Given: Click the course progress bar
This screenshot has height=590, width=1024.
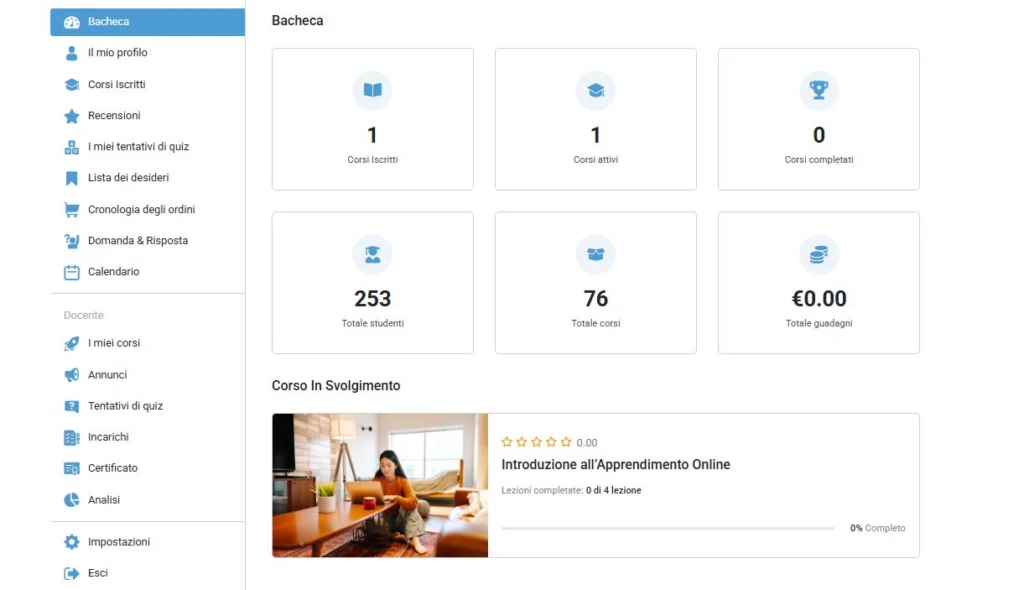Looking at the screenshot, I should click(667, 528).
